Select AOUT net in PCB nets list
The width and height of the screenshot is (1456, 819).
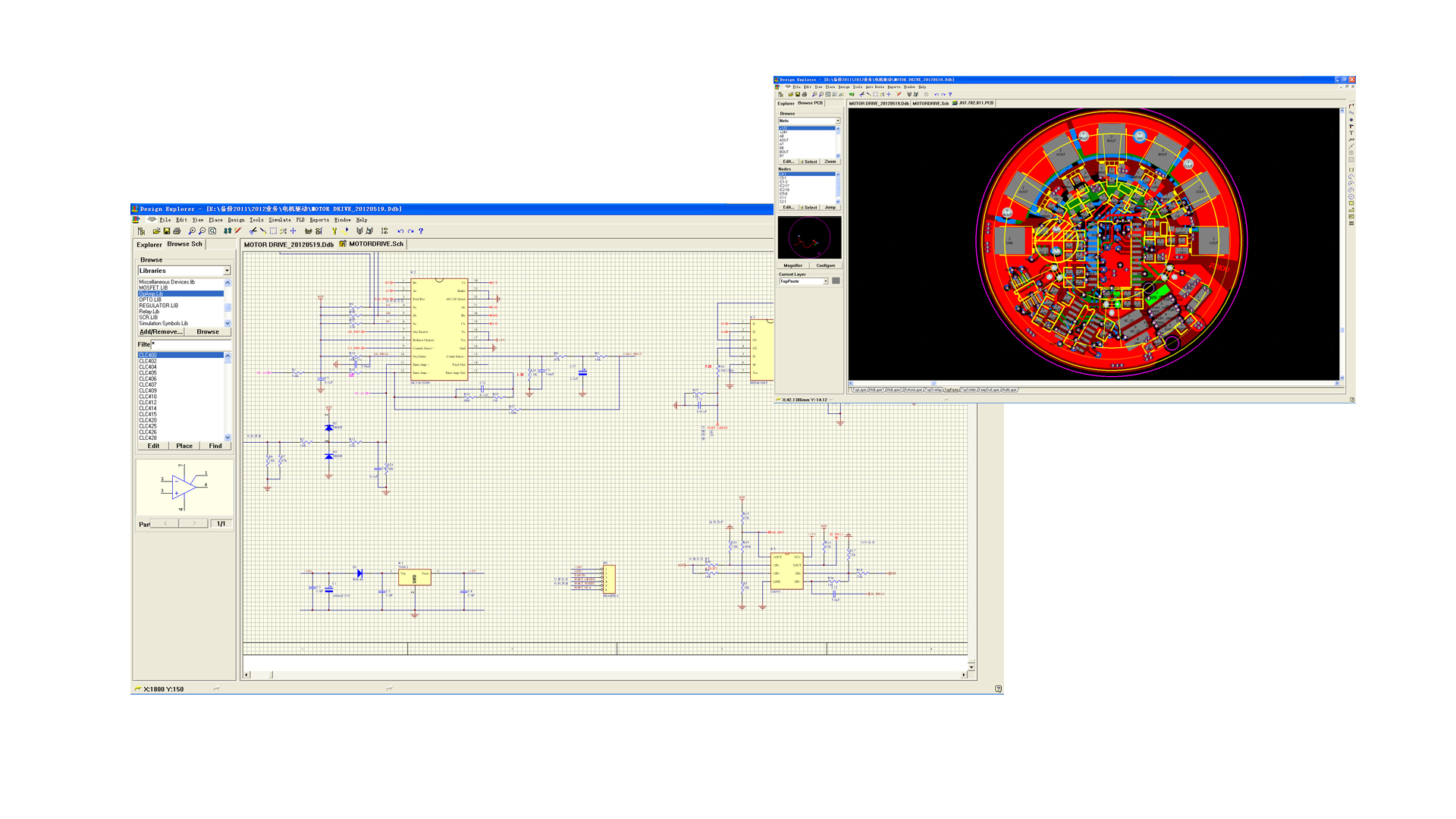806,140
